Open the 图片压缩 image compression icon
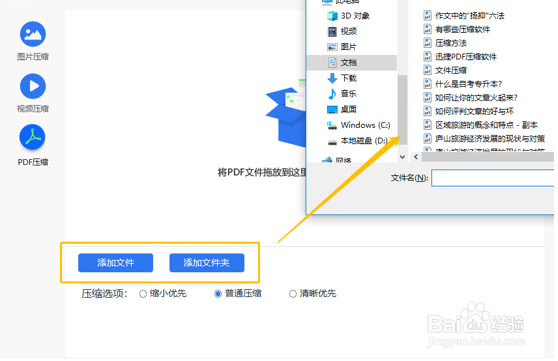This screenshot has width=558, height=361. (33, 34)
